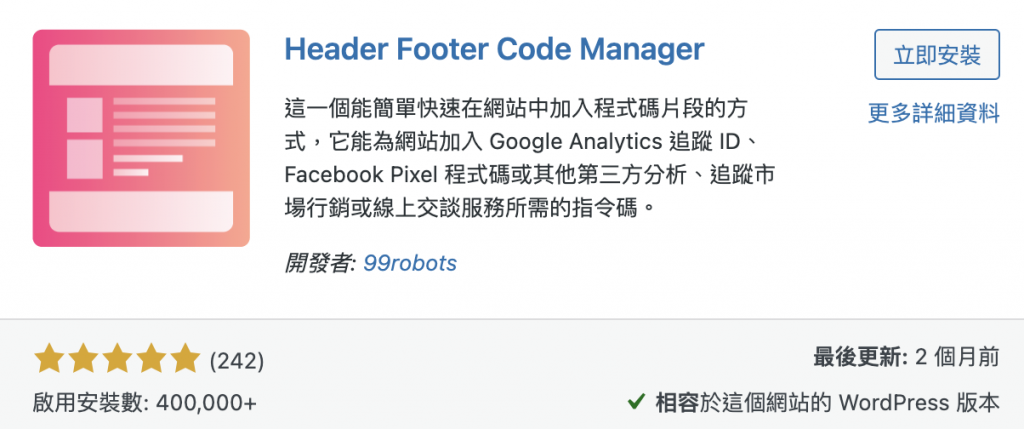Click the first gold rating star
The height and width of the screenshot is (429, 1024).
(48, 358)
